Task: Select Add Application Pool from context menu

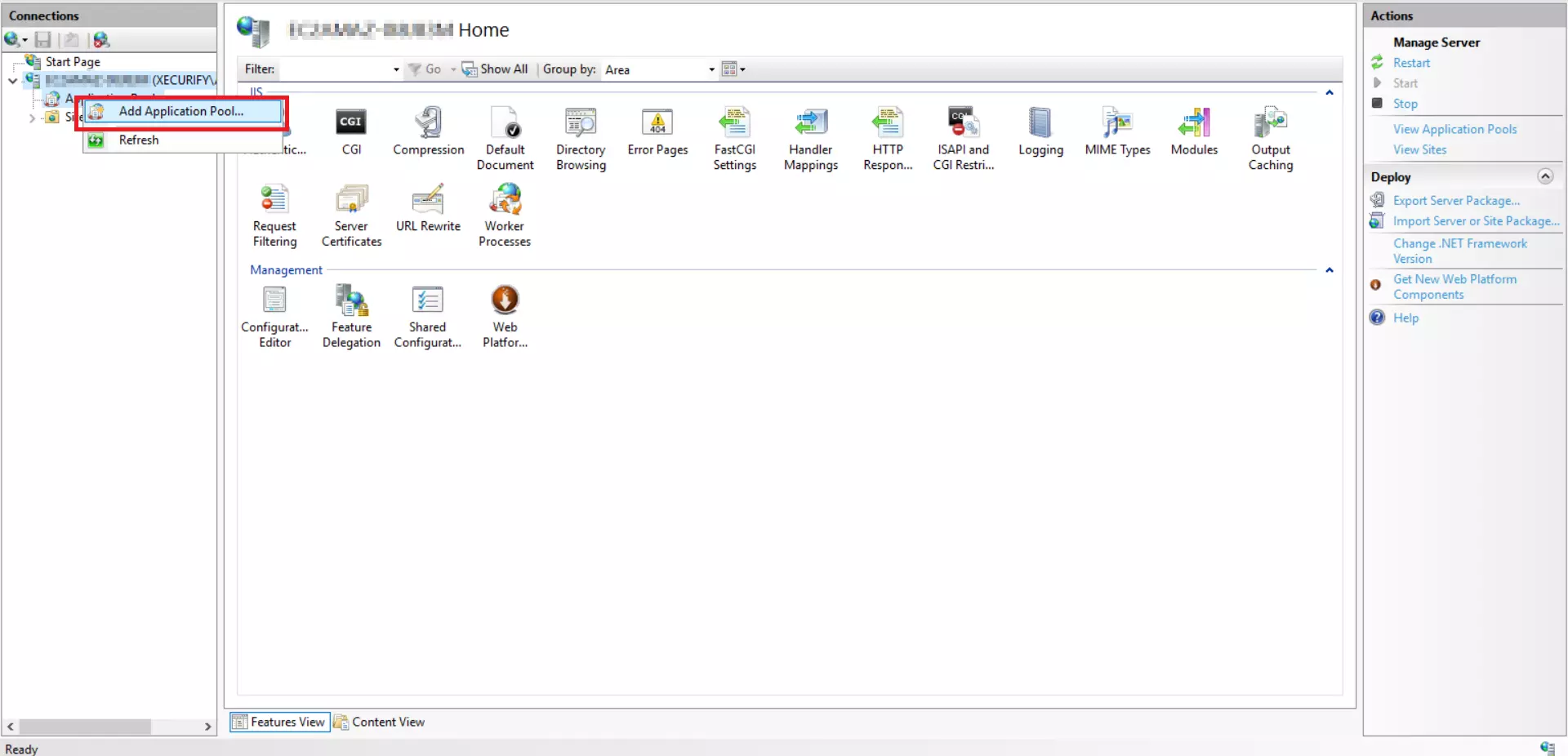Action: [180, 111]
